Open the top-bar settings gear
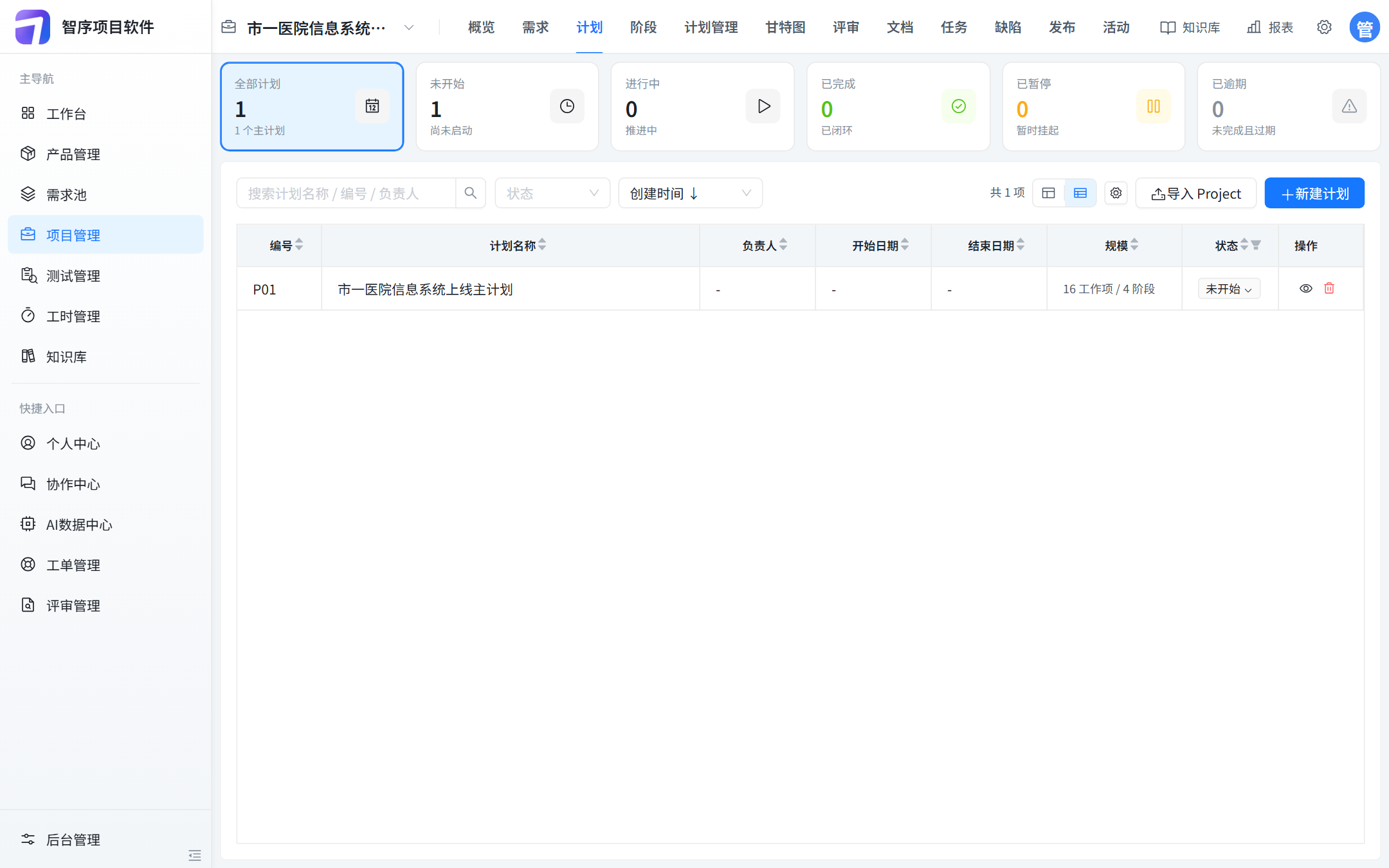The width and height of the screenshot is (1389, 868). (1324, 27)
